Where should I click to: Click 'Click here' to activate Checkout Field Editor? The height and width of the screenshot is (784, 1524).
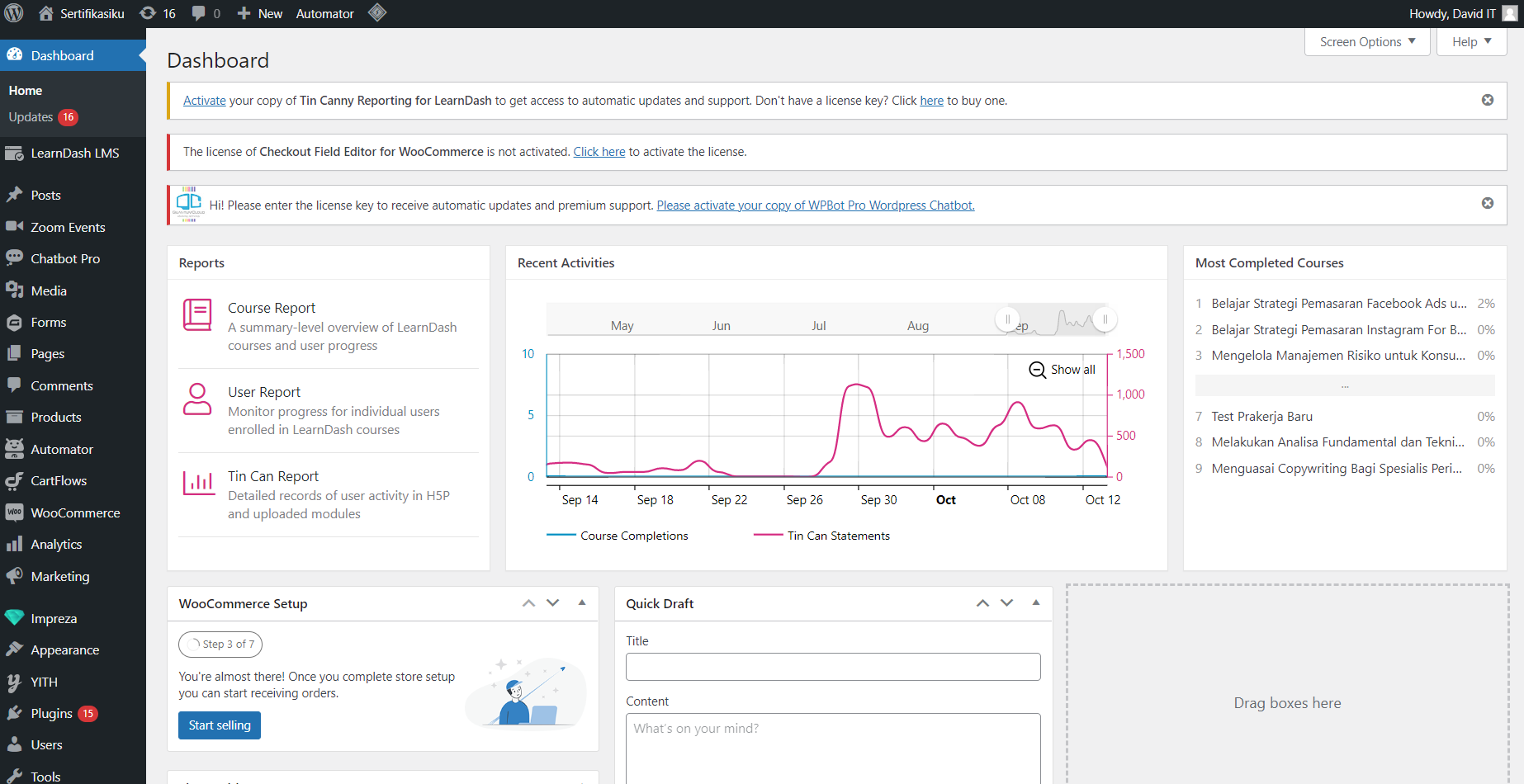click(599, 152)
